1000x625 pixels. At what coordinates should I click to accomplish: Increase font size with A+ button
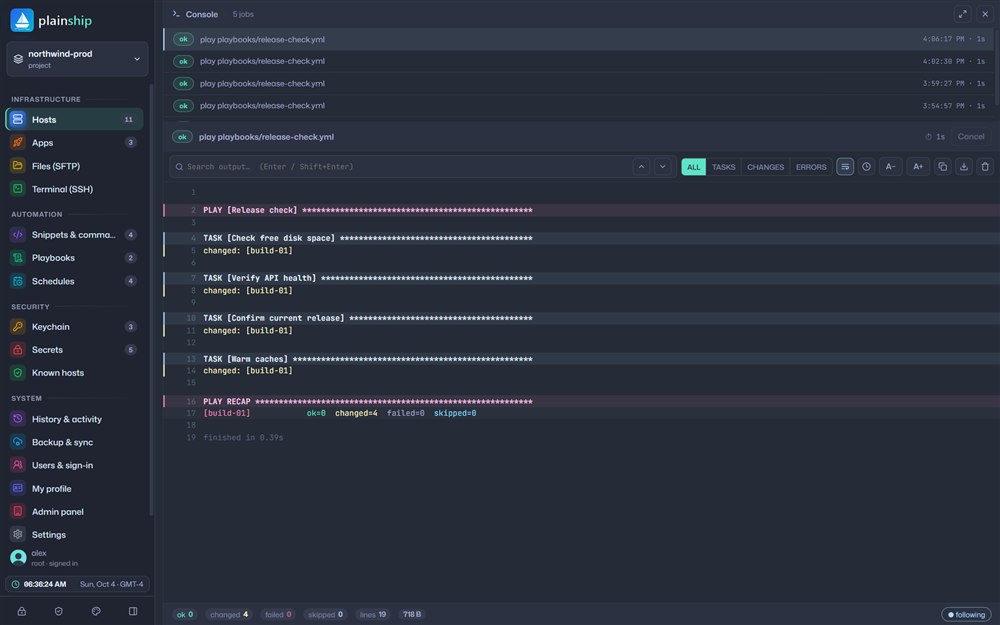pos(918,166)
